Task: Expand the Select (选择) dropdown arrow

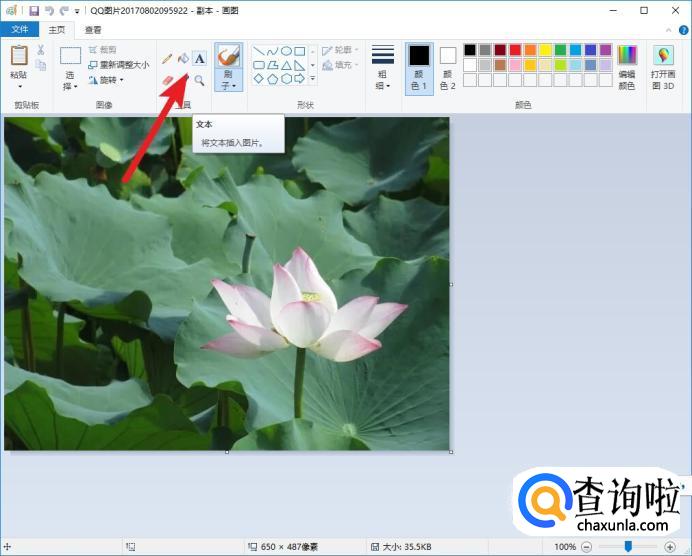Action: click(x=70, y=87)
